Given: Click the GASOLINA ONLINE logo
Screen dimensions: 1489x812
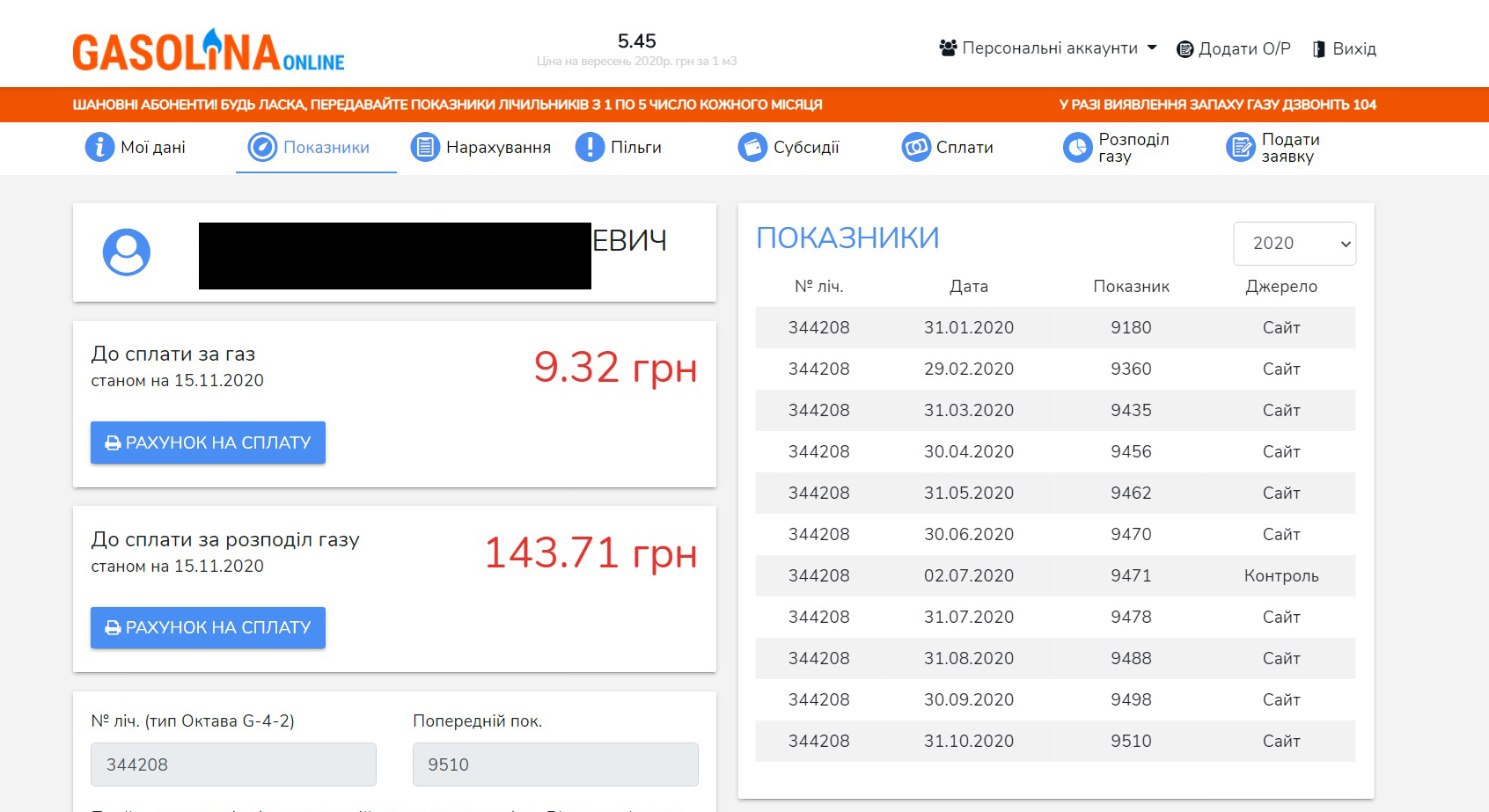Looking at the screenshot, I should (209, 51).
